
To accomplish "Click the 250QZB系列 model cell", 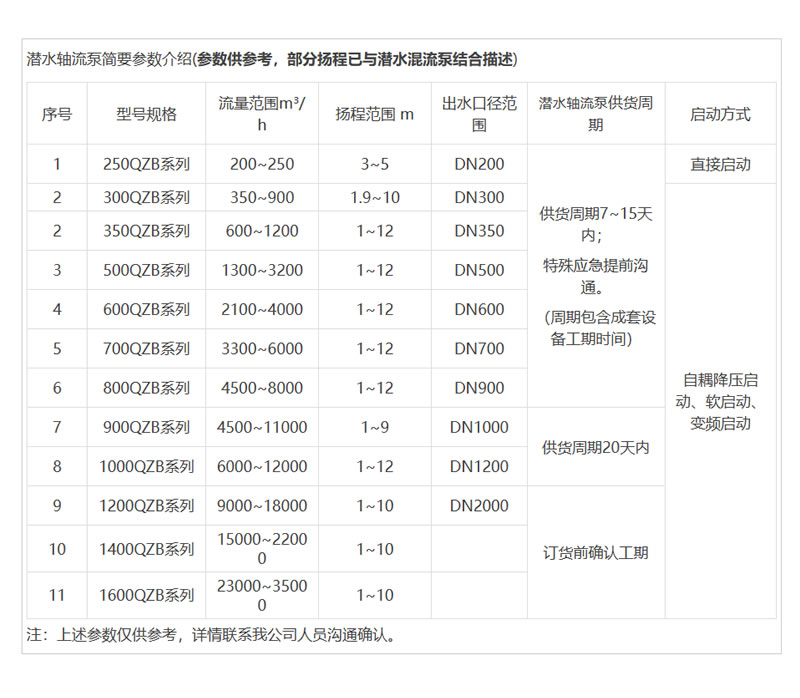I will [146, 164].
